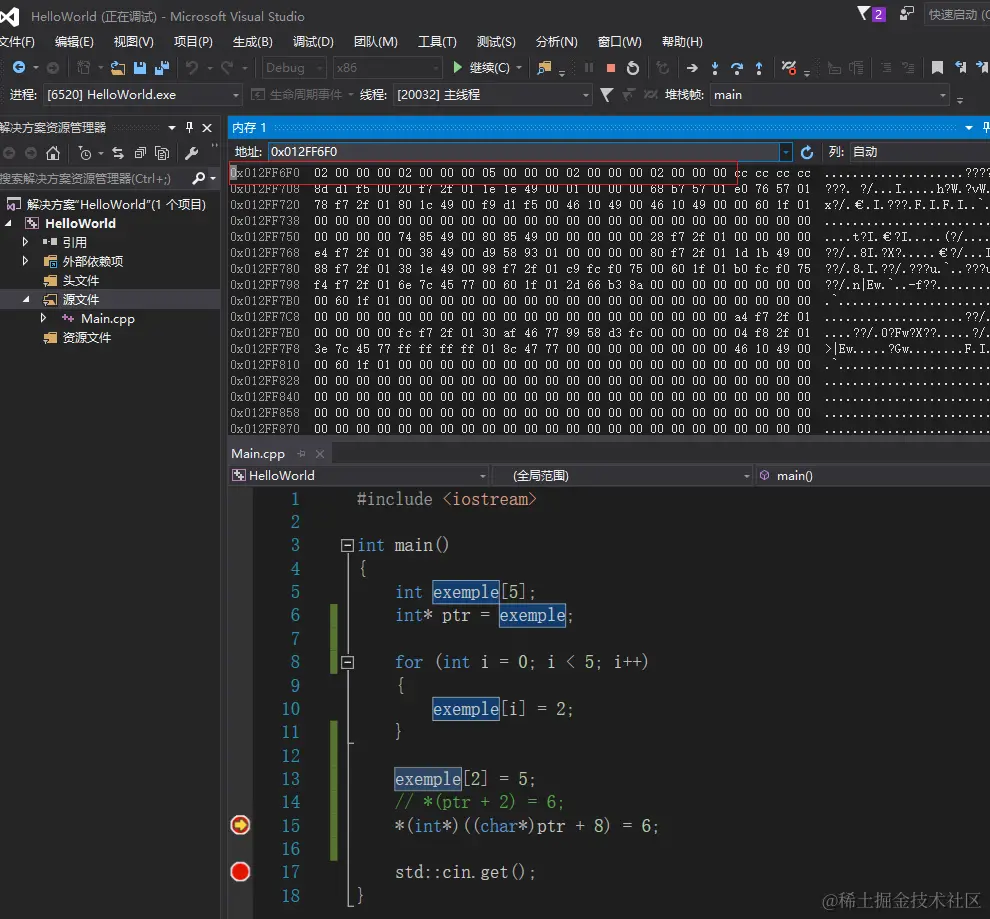Save the current file with the Save icon

tap(140, 68)
